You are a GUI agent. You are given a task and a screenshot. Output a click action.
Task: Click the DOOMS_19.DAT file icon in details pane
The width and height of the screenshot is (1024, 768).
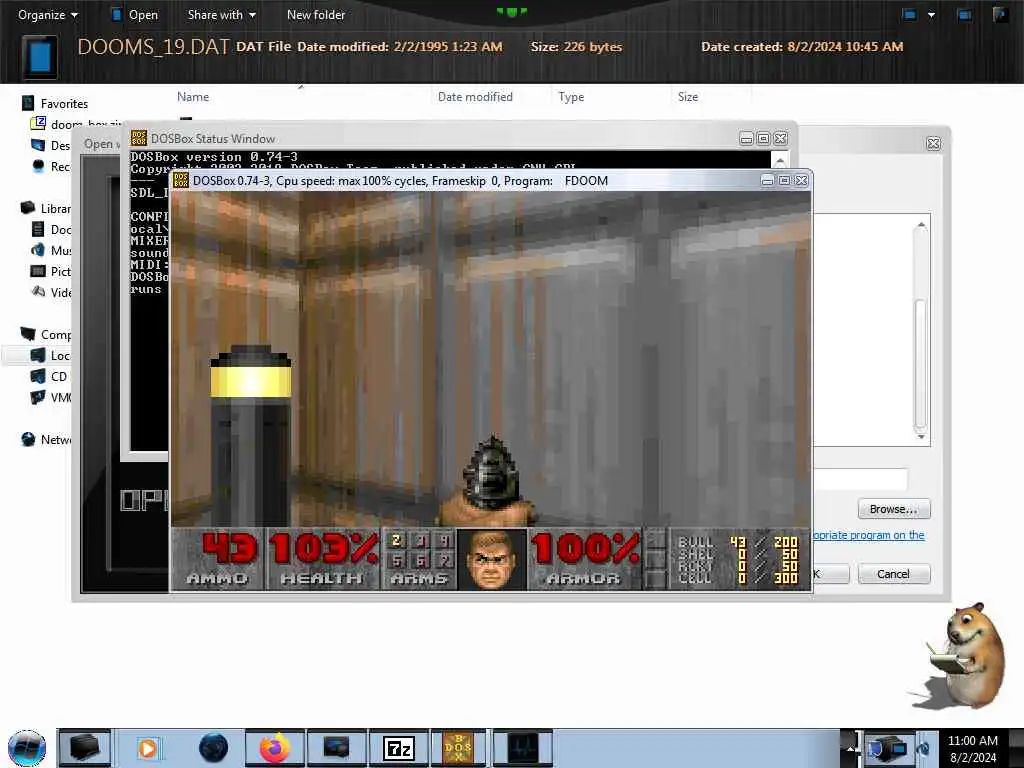click(x=40, y=56)
